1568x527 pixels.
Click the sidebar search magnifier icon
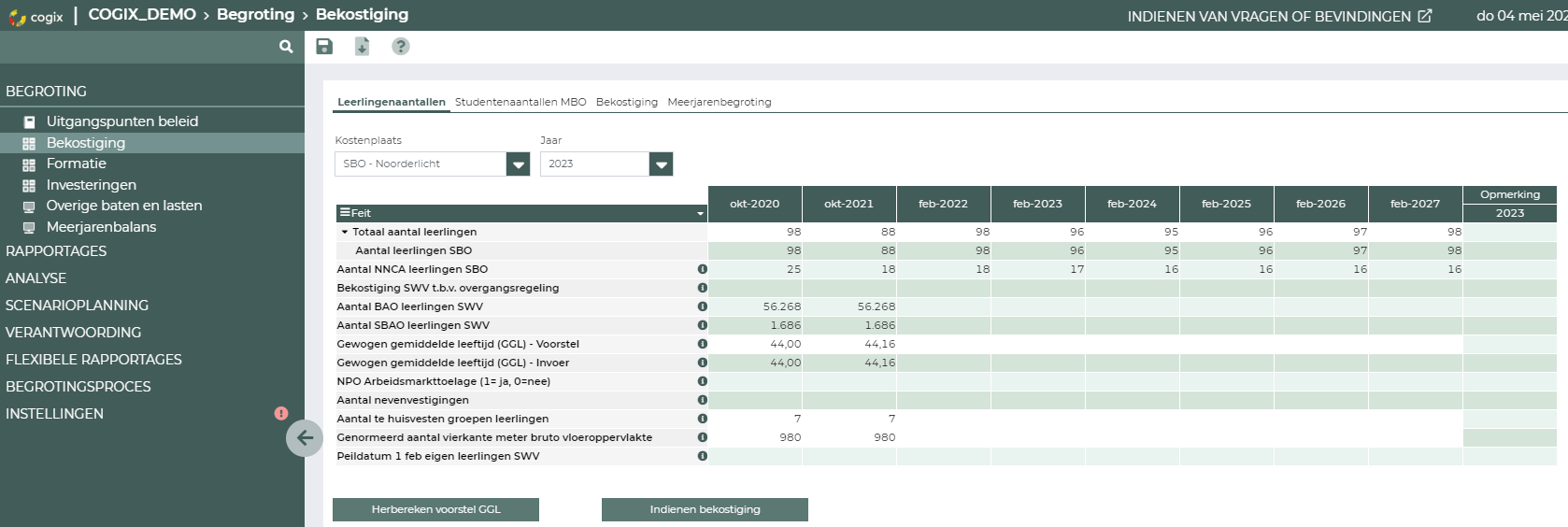click(x=286, y=47)
